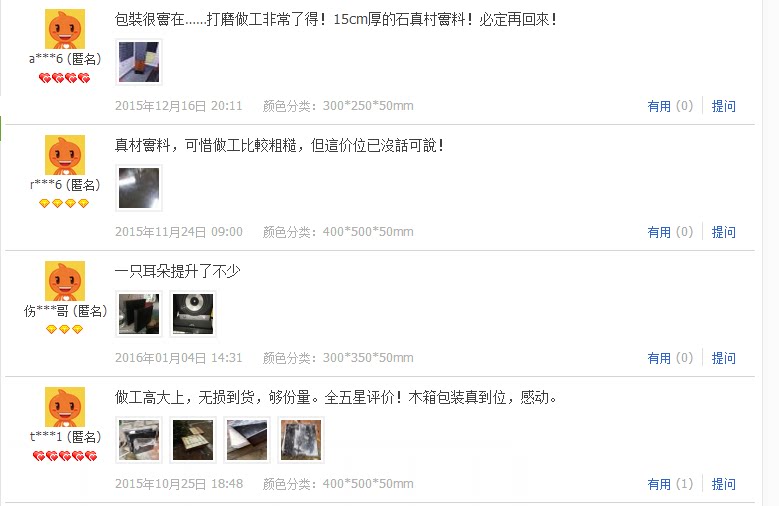This screenshot has height=506, width=779.
Task: View first photo of 一只耳朵提升了不少 review
Action: tap(139, 314)
